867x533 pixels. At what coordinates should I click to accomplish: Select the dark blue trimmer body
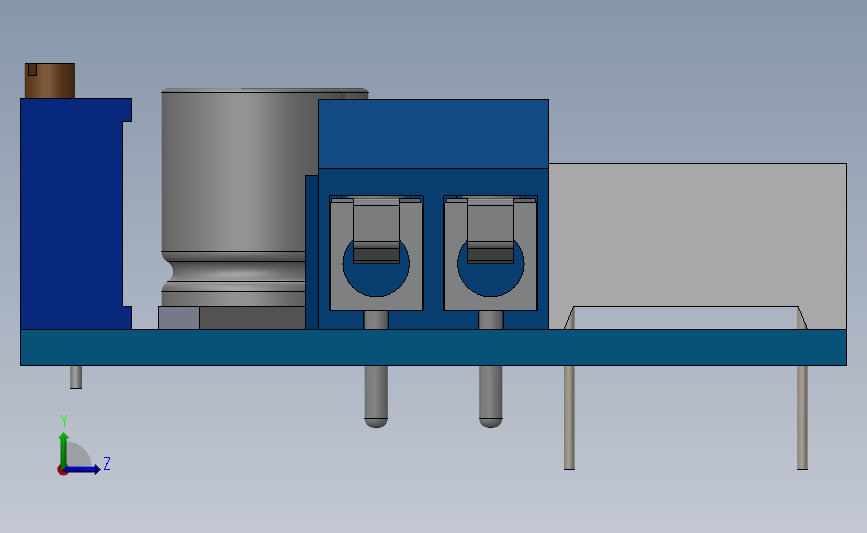click(x=72, y=214)
